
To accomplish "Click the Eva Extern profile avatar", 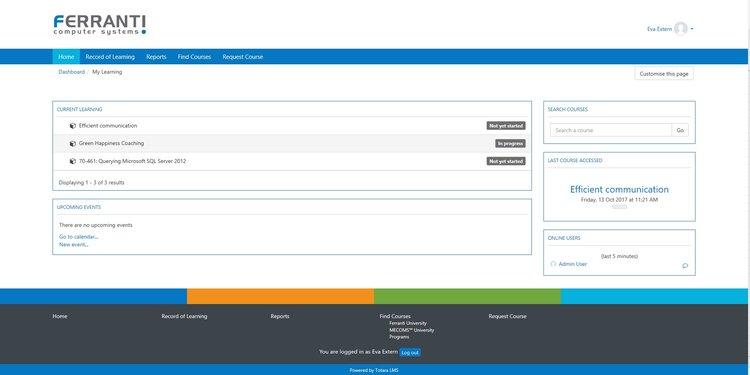I will (x=681, y=29).
